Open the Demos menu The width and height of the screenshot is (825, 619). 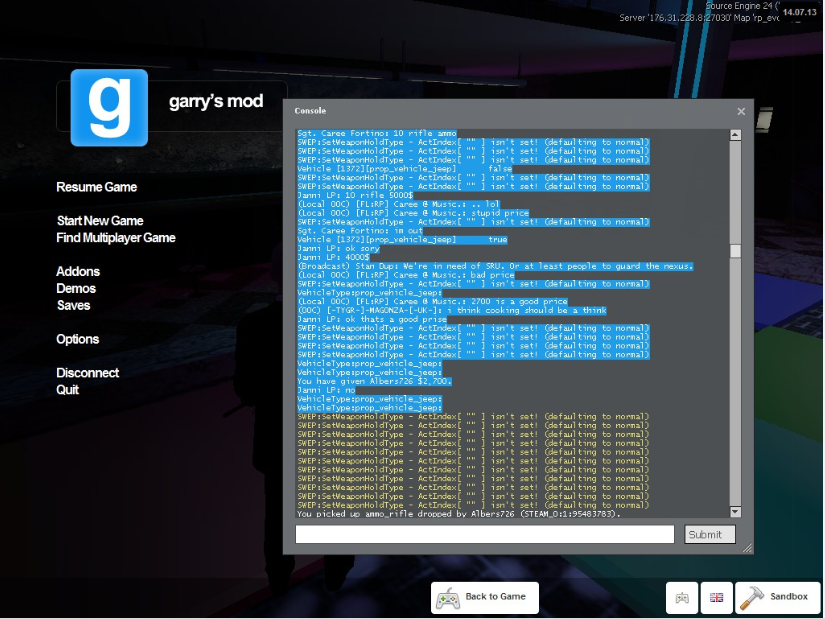(76, 288)
